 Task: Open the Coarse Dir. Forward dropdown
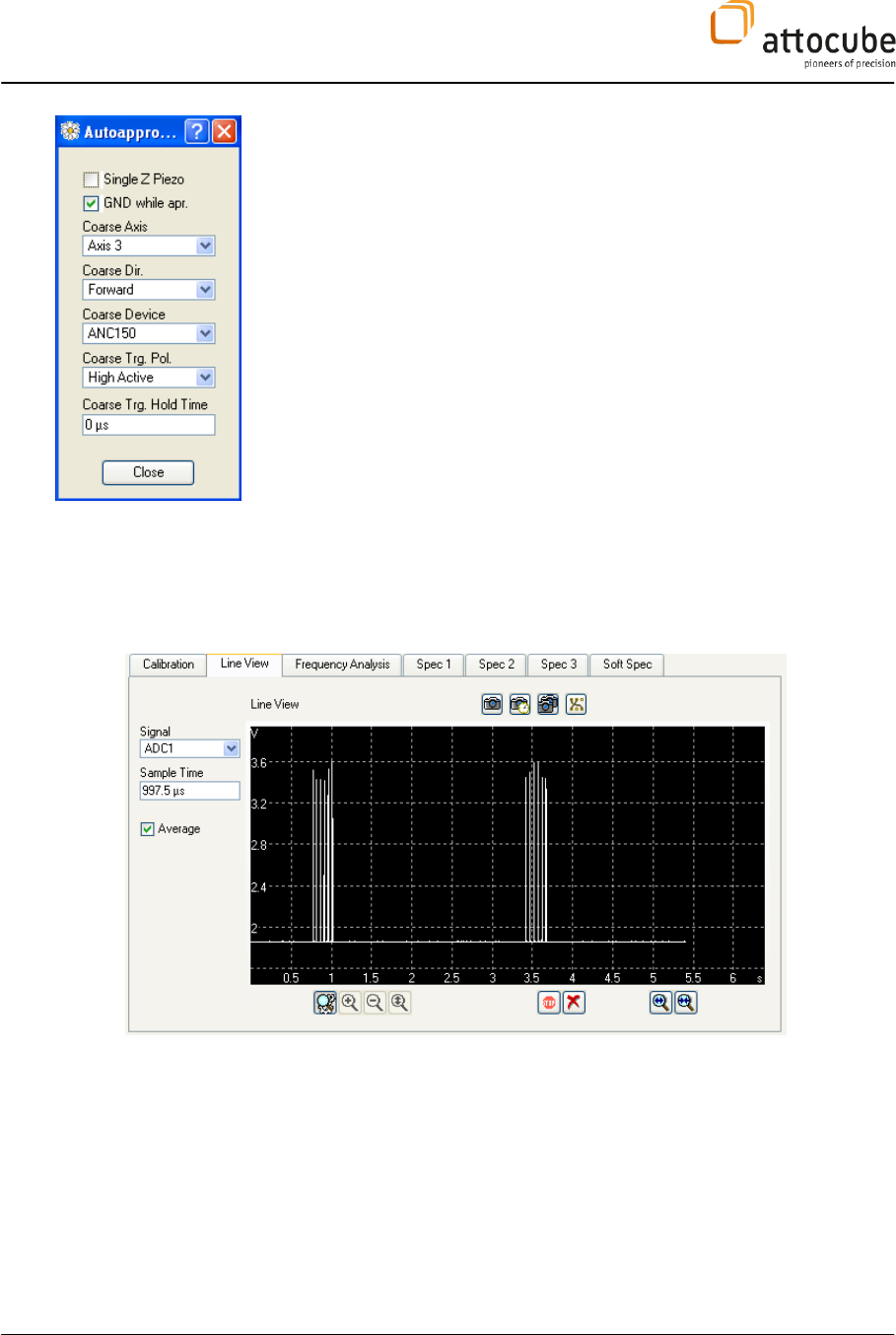[x=149, y=290]
